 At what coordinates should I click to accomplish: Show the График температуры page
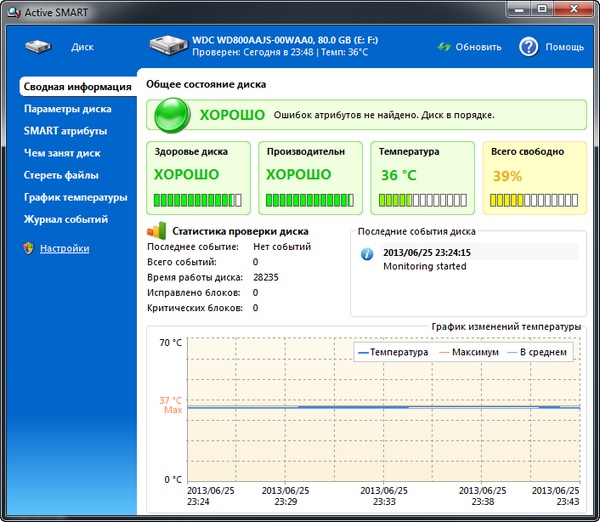pos(76,197)
